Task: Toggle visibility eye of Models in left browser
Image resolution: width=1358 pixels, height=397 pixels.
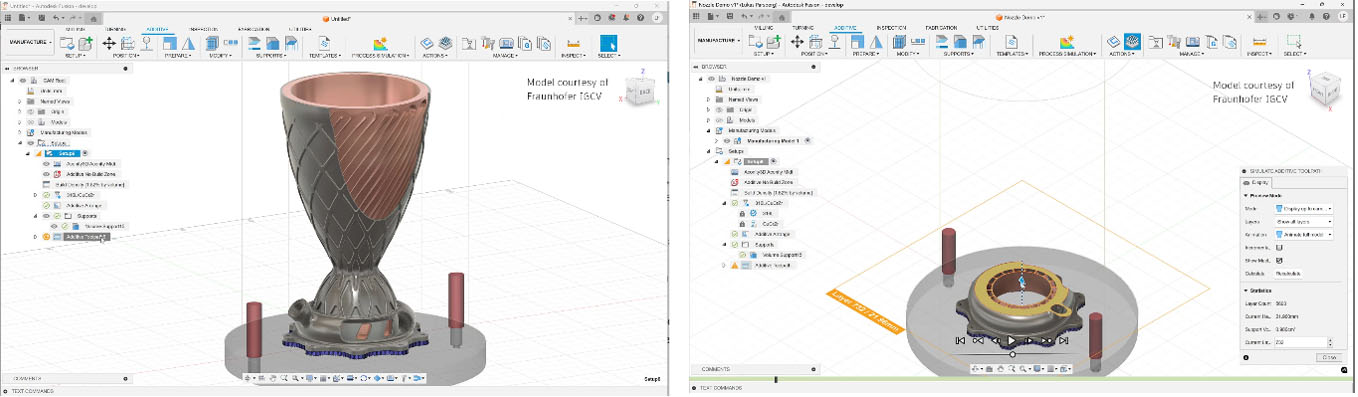Action: [x=31, y=122]
